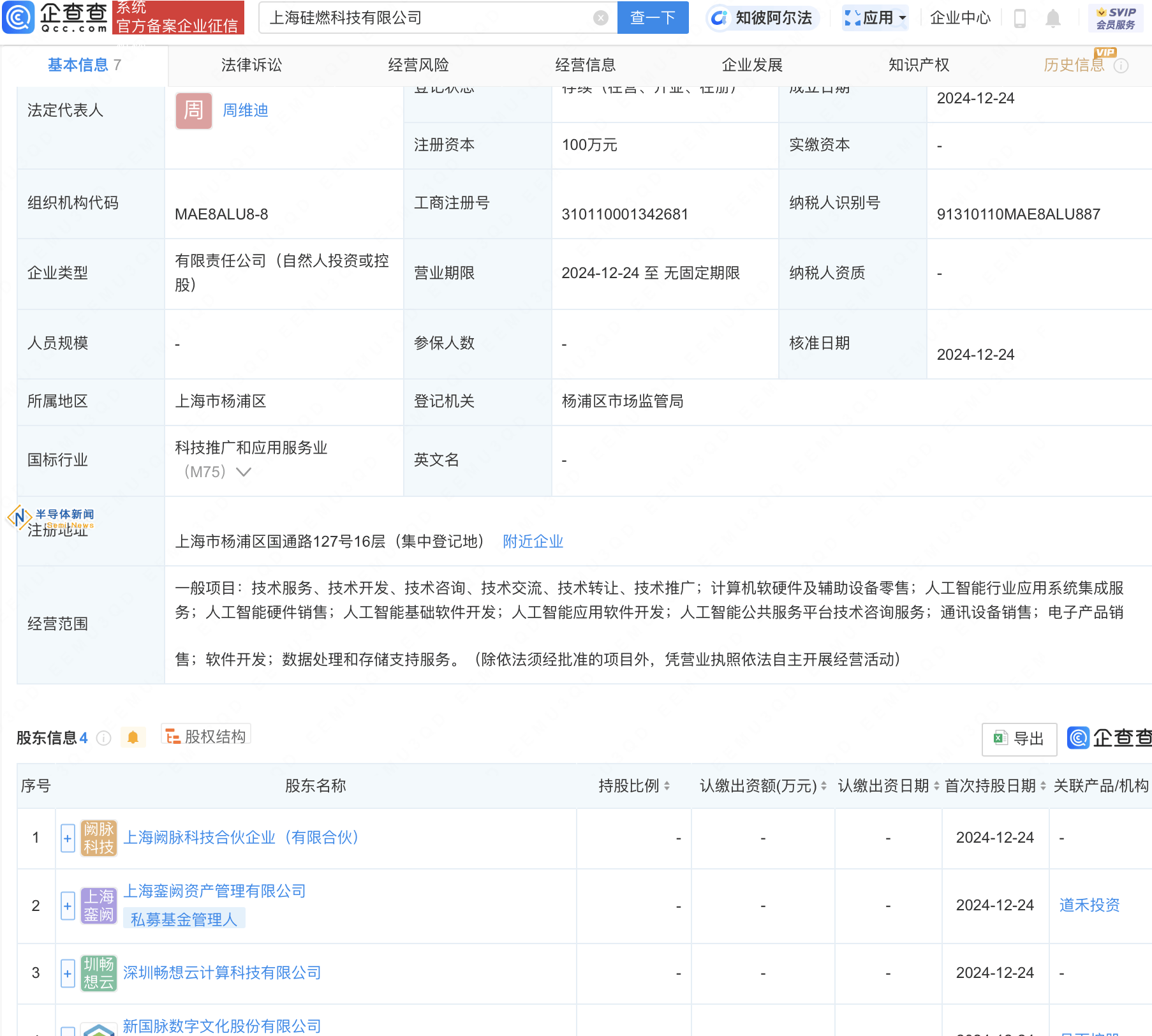Open 新国脉数字文化股份有限公司 link
Screen dimensions: 1152x1036
click(x=222, y=1026)
